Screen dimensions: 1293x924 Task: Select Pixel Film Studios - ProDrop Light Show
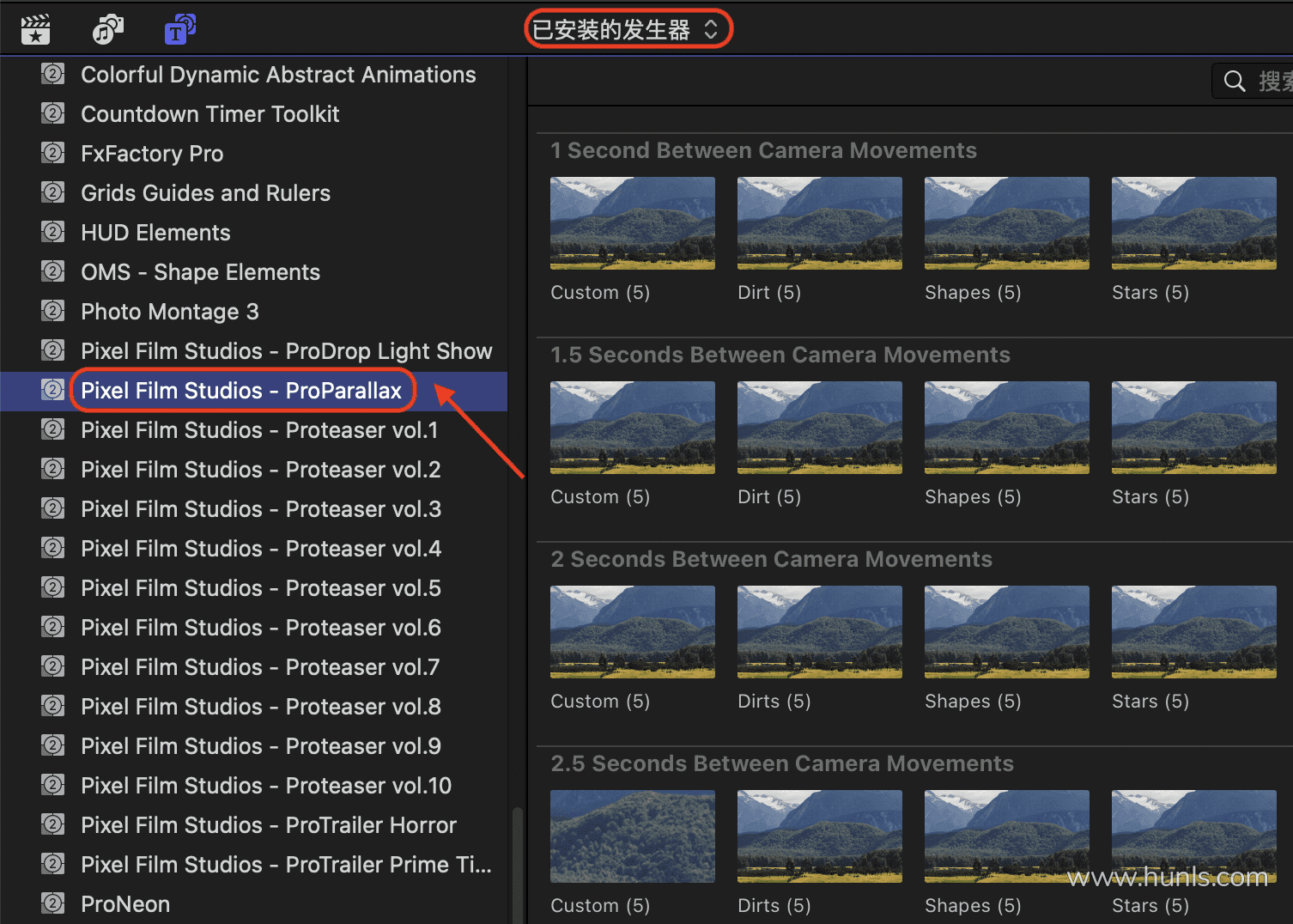254,351
